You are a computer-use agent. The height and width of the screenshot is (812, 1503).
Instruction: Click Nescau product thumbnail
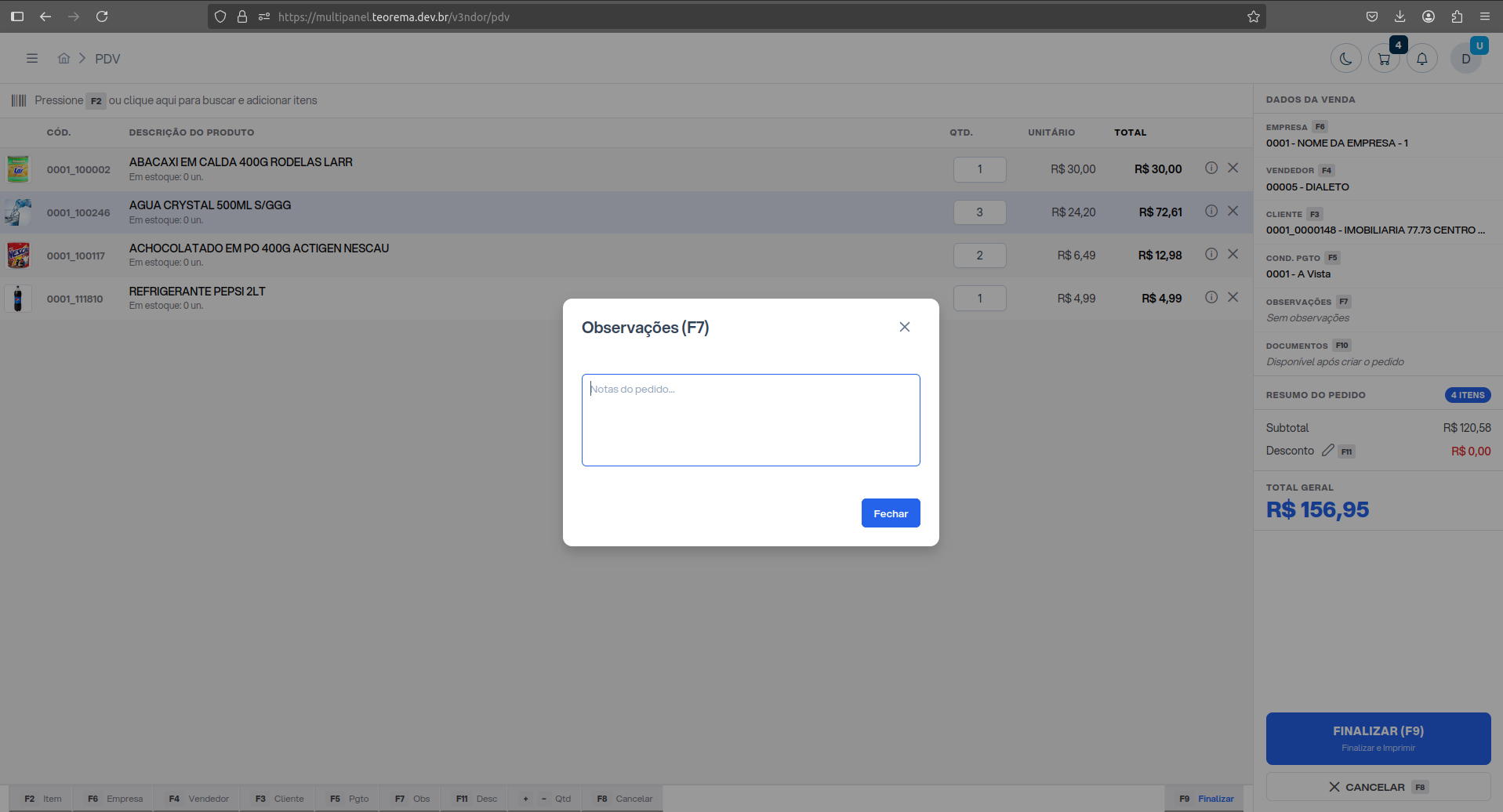coord(18,256)
